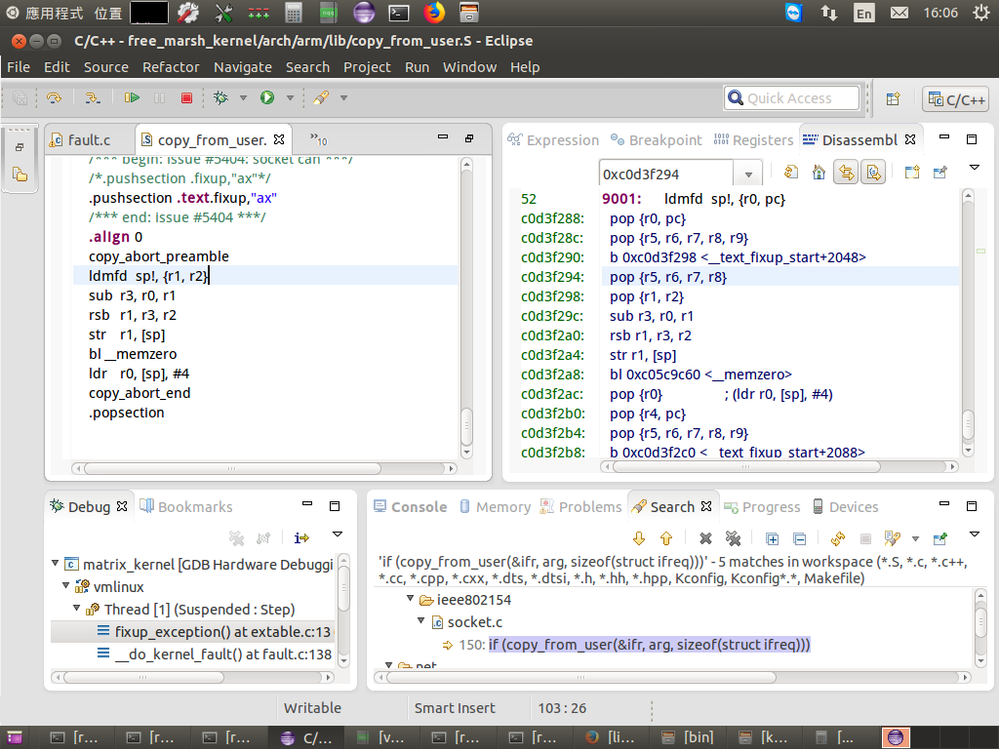Click Show Previous Match arrow in Search
Viewport: 999px width, 749px height.
[x=666, y=539]
